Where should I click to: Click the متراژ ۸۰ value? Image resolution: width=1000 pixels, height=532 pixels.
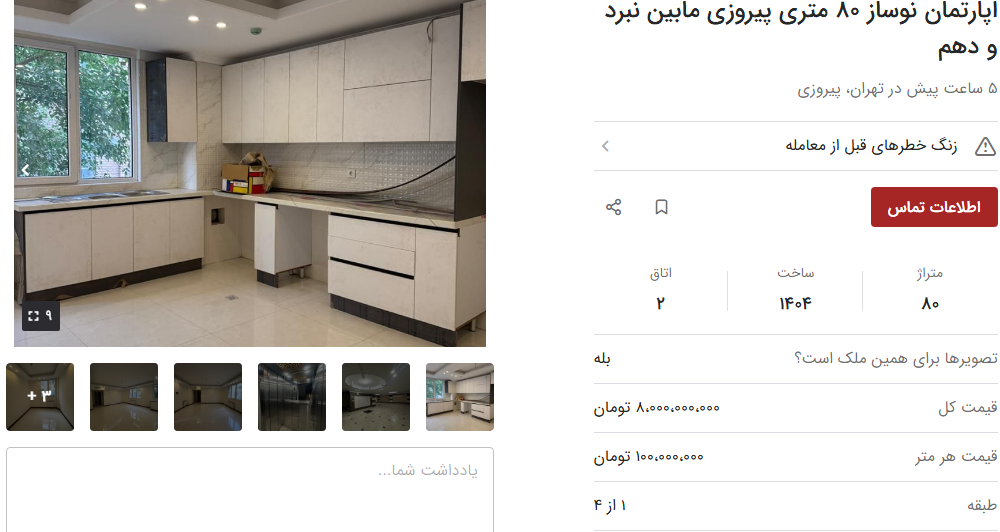[x=930, y=304]
